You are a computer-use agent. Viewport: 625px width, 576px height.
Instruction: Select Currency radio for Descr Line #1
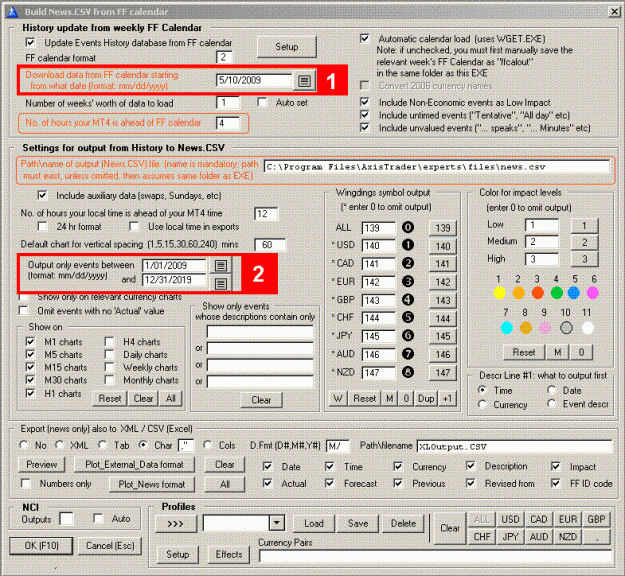482,404
